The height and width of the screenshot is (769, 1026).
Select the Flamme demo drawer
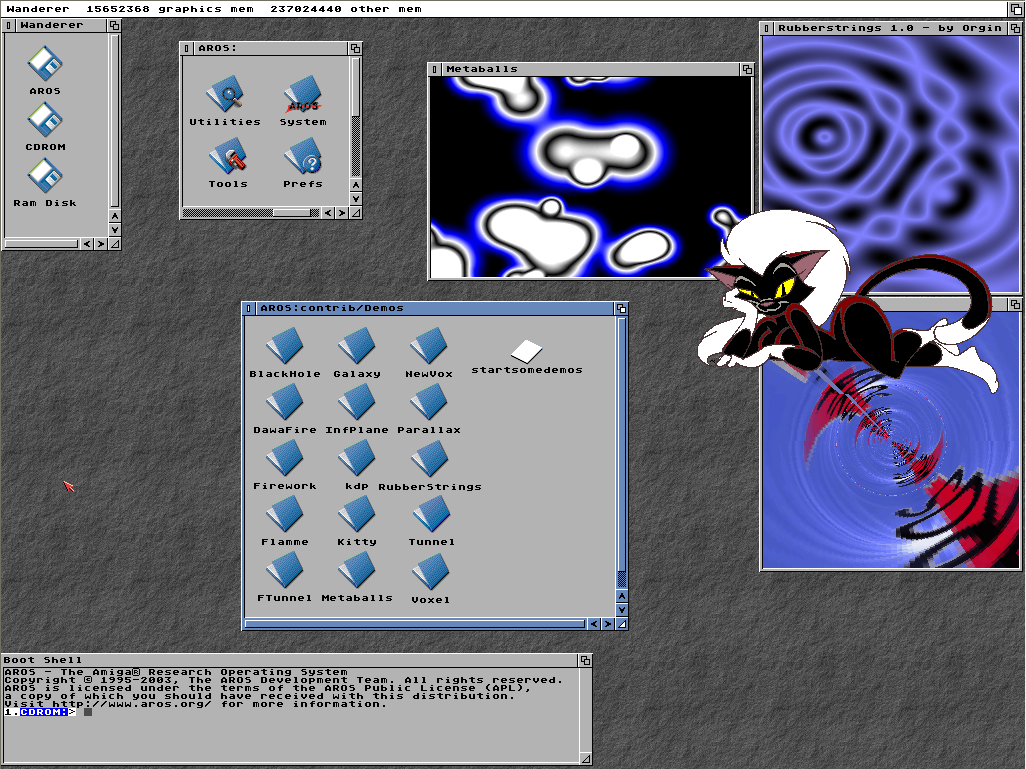[285, 521]
